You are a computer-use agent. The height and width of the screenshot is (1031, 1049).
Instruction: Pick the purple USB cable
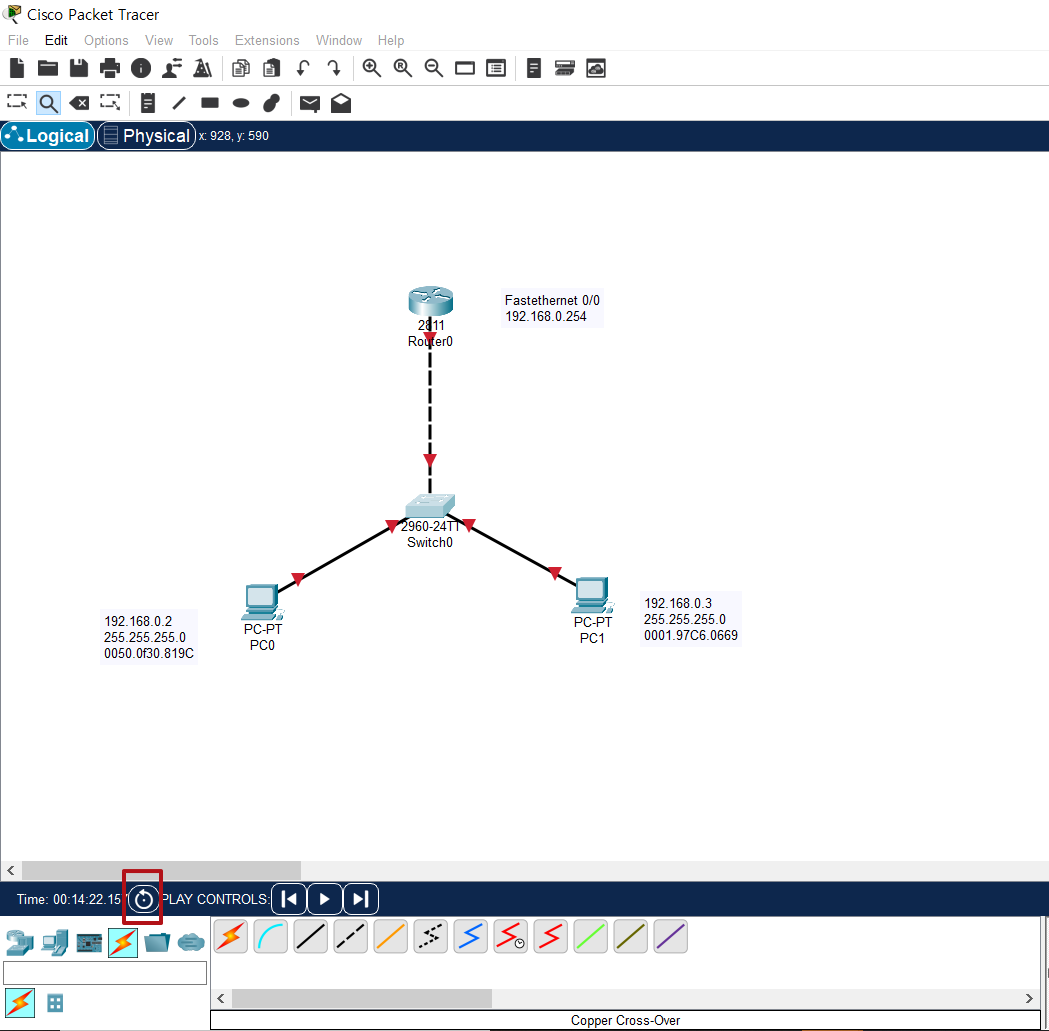click(670, 936)
